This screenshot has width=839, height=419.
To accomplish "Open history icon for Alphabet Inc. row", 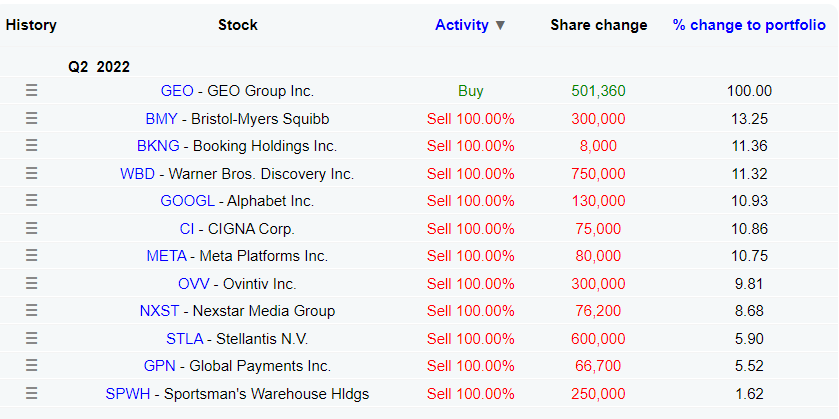I will coord(31,201).
